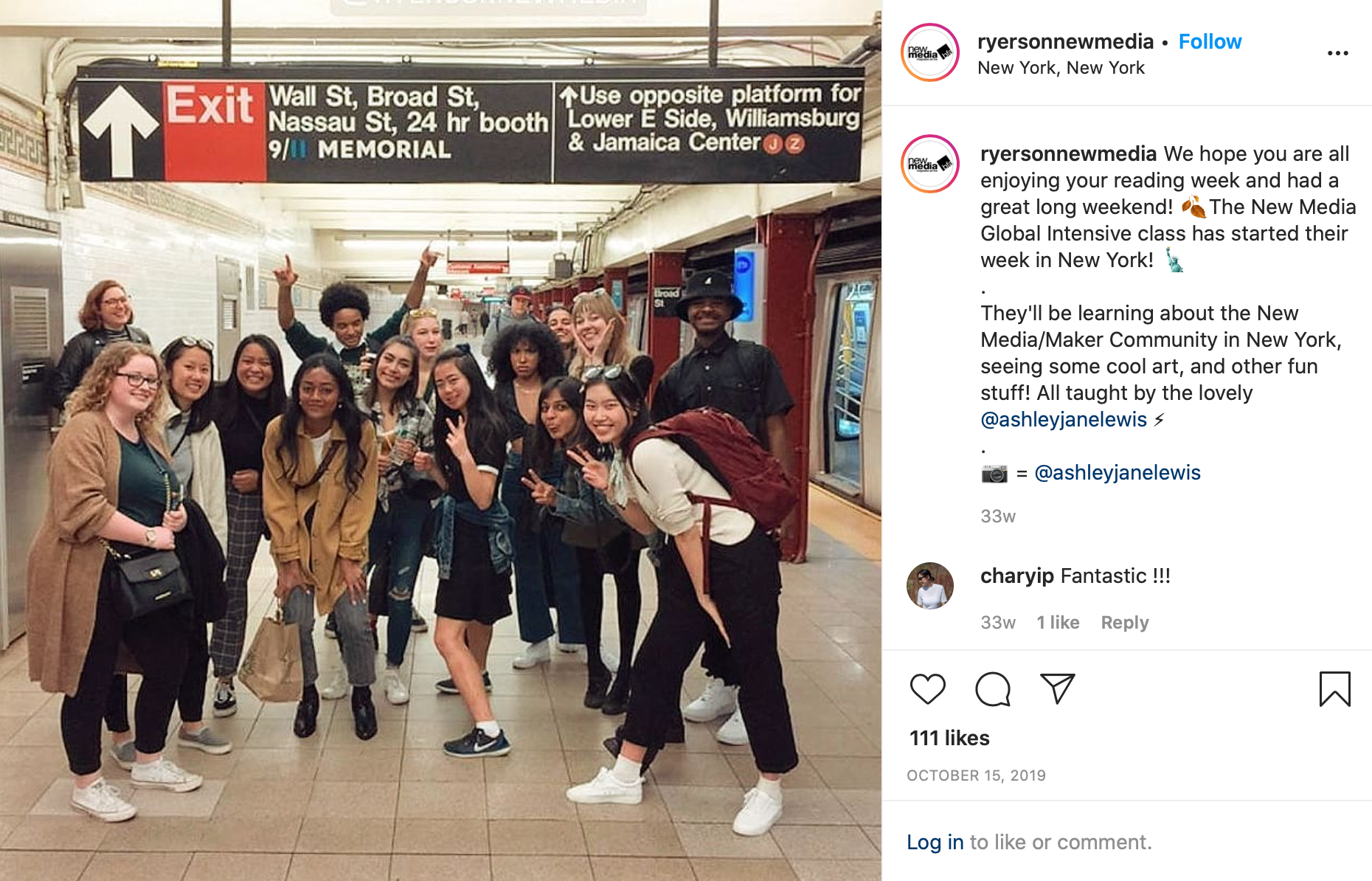Open charyip's profile picture

click(x=929, y=586)
